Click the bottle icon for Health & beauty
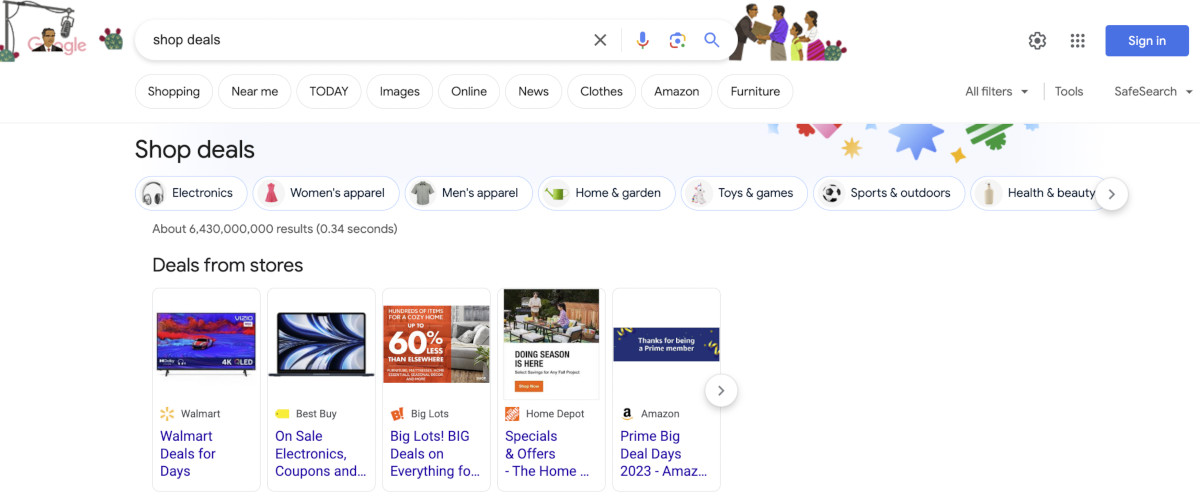Image resolution: width=1200 pixels, height=500 pixels. click(989, 193)
